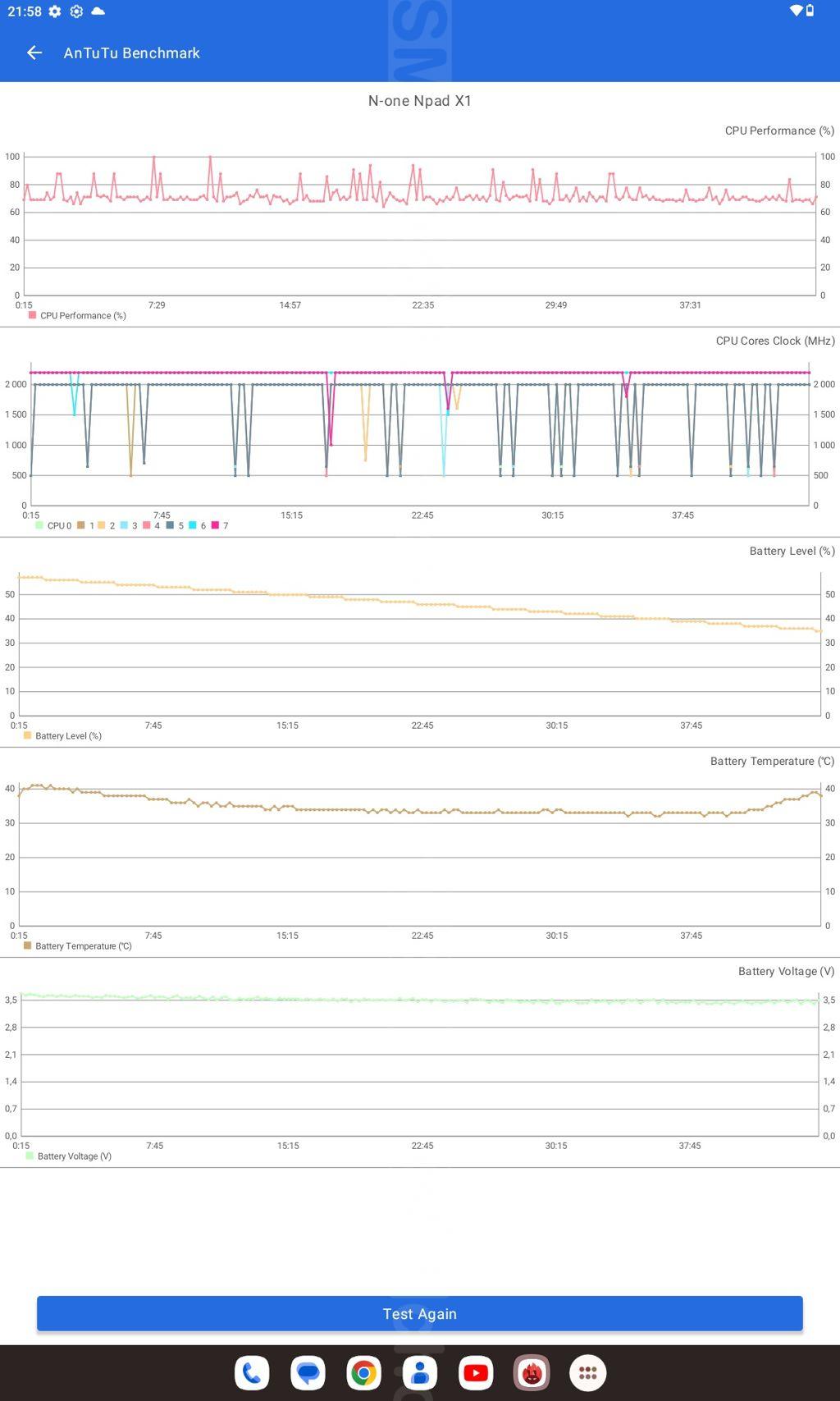Toggle core 4 series in clock legend

tap(152, 526)
